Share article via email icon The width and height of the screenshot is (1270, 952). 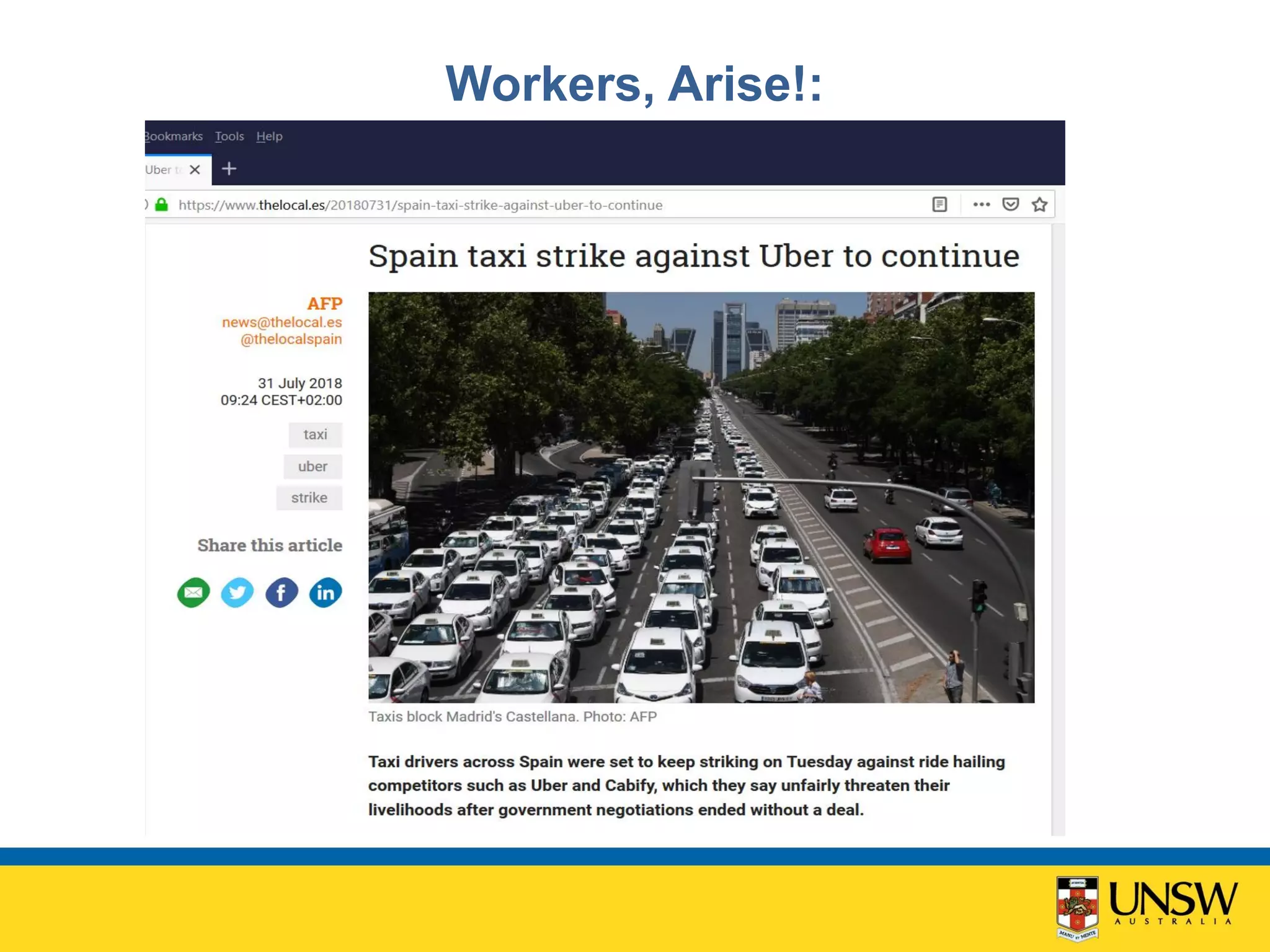tap(193, 593)
